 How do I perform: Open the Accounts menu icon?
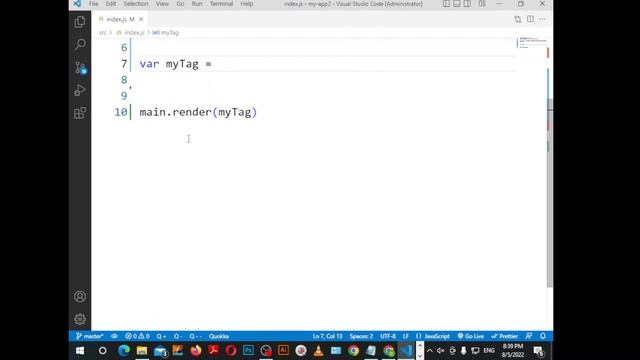tap(80, 296)
